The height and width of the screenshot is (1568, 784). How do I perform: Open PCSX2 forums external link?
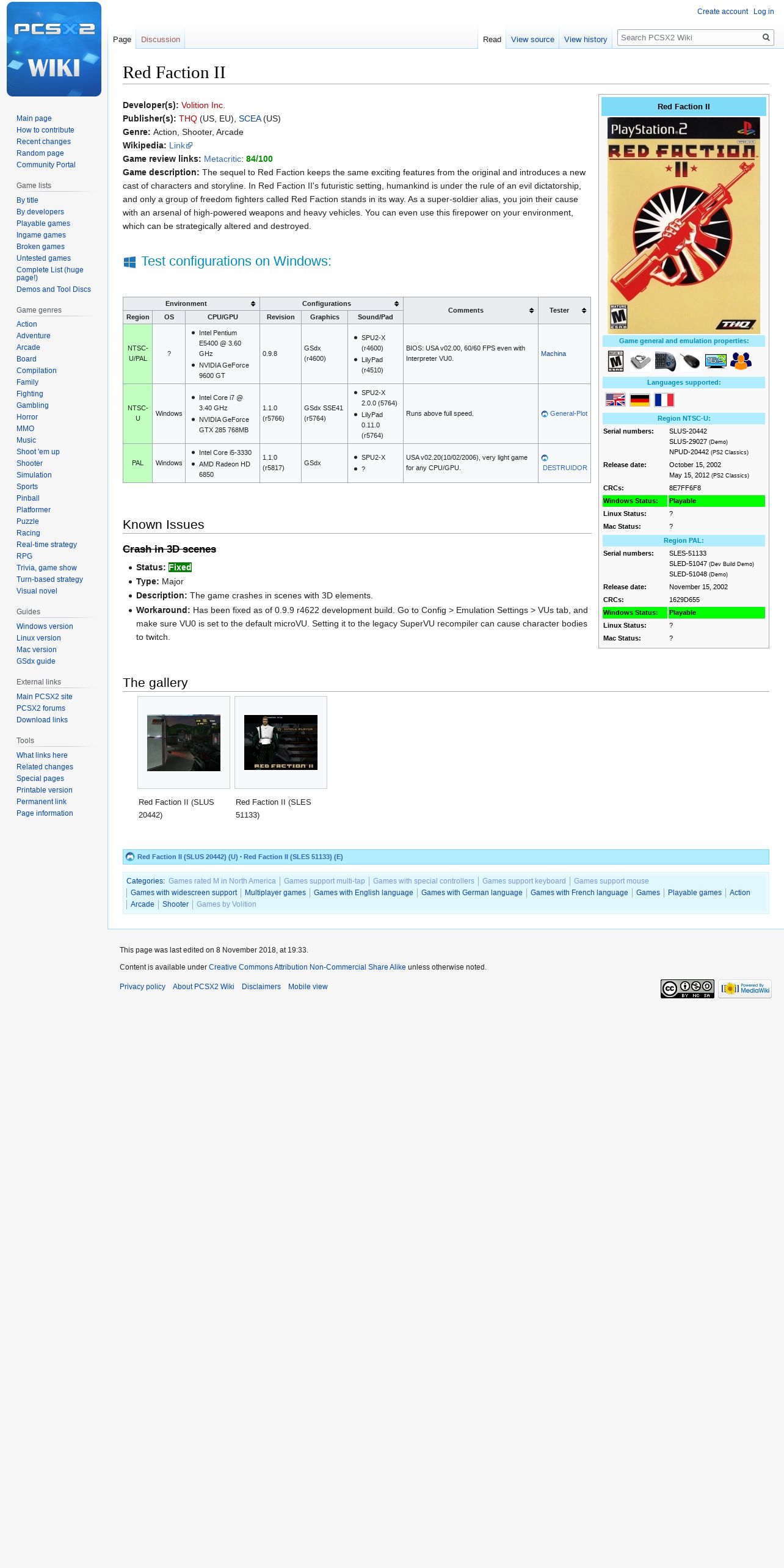[x=41, y=708]
